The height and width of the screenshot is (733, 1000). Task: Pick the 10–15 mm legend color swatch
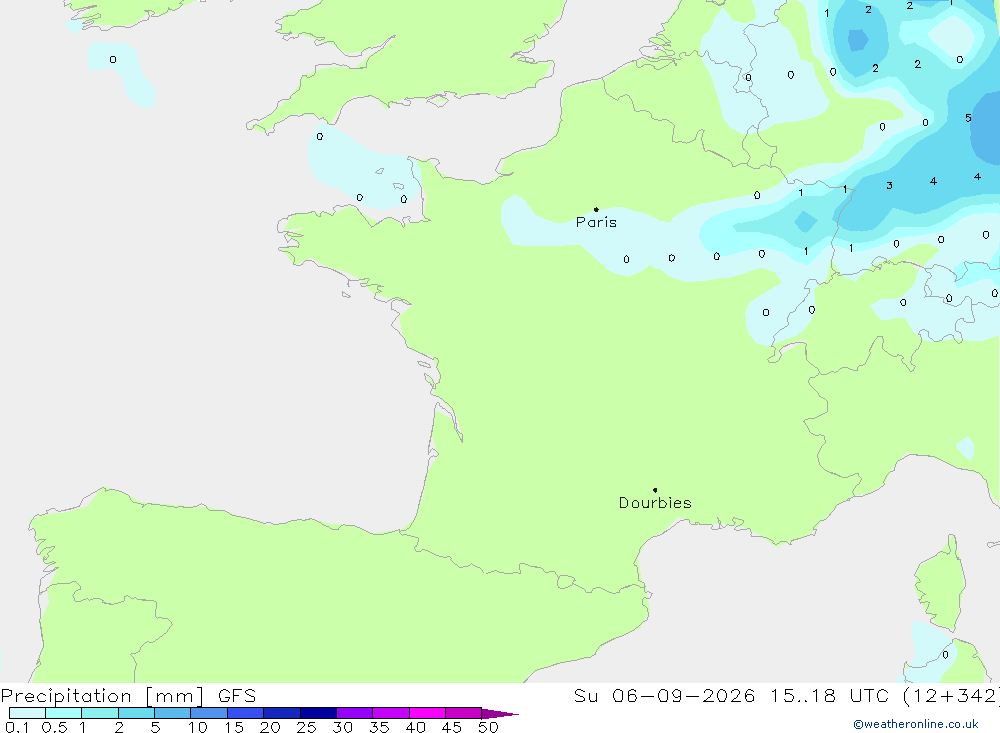click(x=209, y=713)
